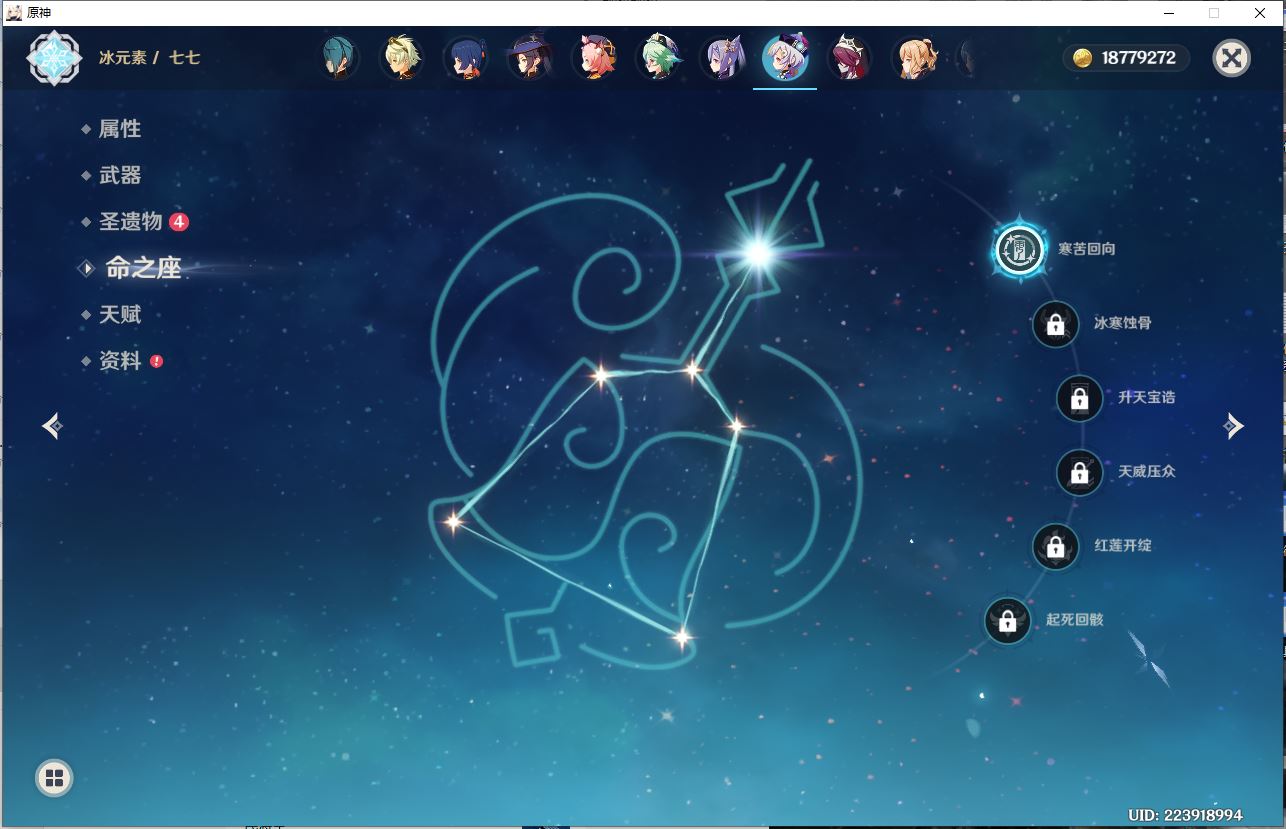Pick the dark-blue-haired Xingqiu portrait
This screenshot has width=1286, height=829.
point(466,58)
